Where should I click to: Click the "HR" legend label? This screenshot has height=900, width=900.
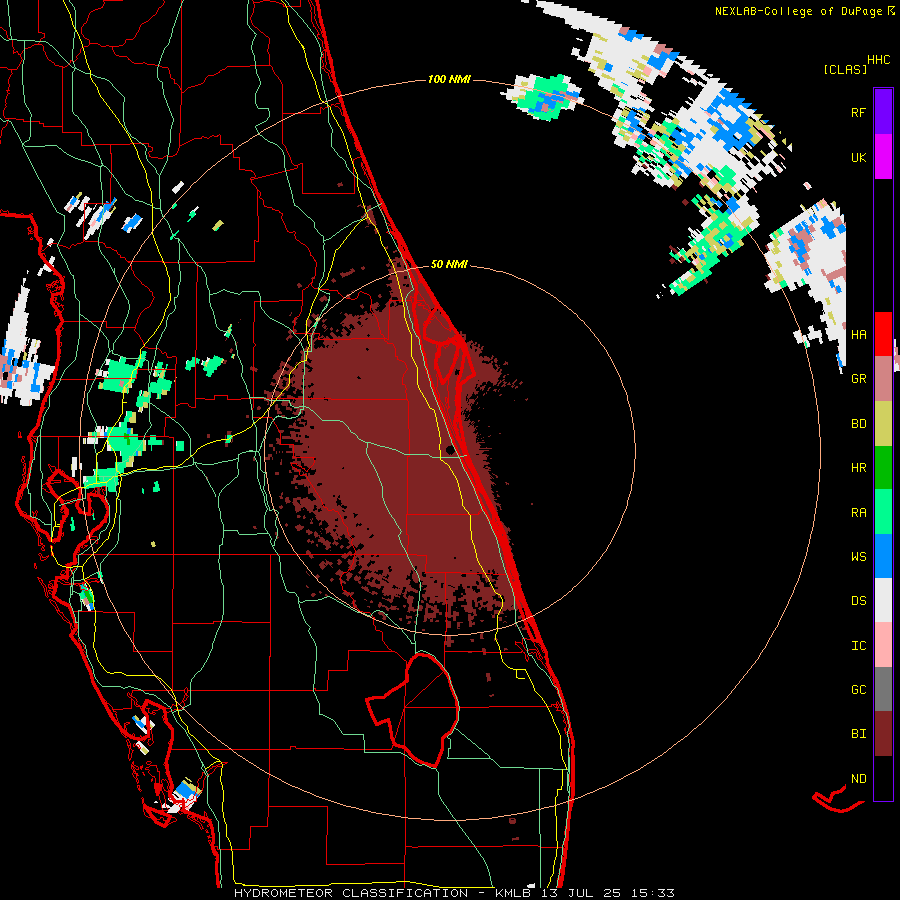point(858,468)
